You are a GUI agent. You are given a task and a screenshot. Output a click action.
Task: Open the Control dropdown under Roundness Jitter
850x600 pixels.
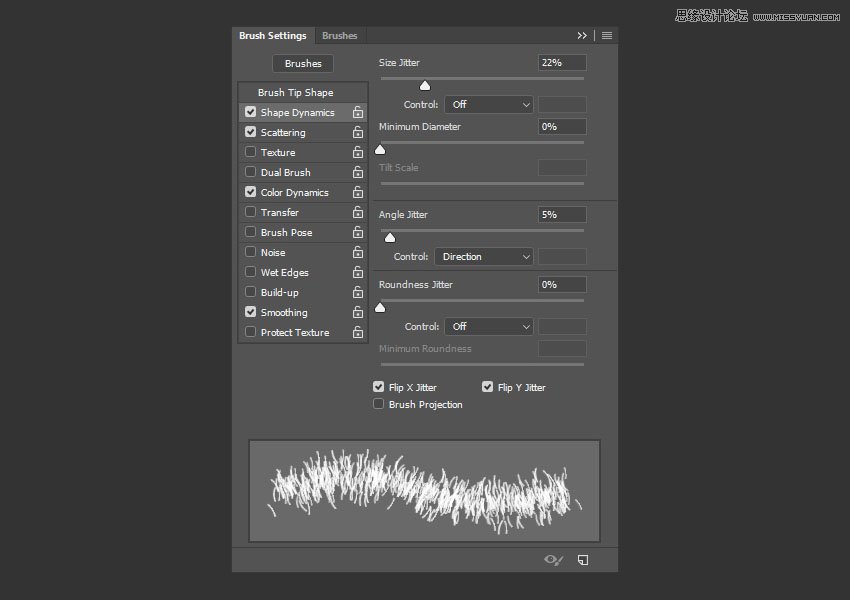pos(489,326)
